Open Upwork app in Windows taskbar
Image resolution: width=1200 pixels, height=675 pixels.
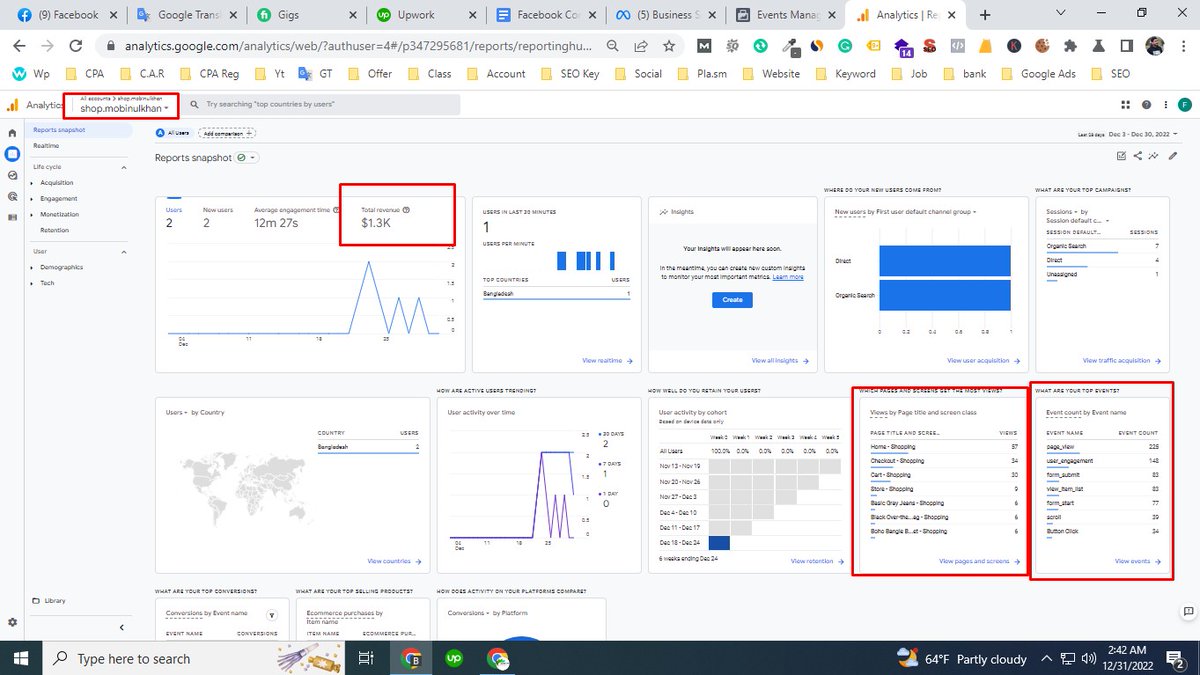point(453,658)
